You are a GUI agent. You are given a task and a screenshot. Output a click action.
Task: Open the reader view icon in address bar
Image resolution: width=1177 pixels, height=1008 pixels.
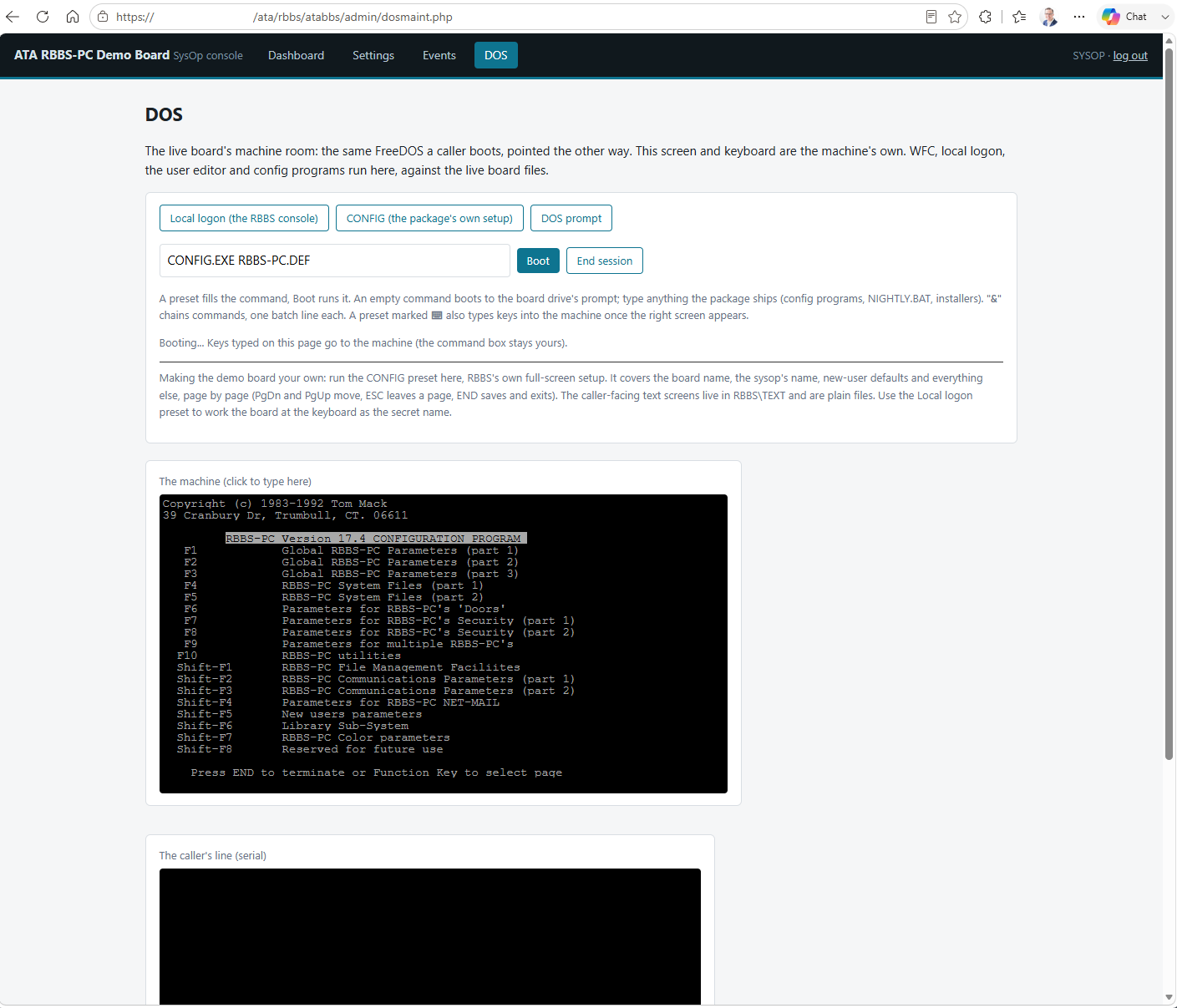click(931, 17)
